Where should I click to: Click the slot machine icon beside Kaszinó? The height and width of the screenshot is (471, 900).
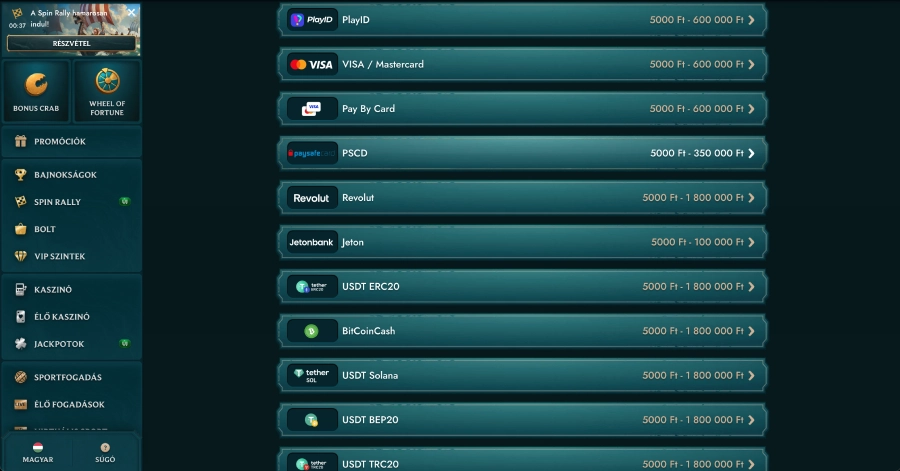click(x=21, y=289)
